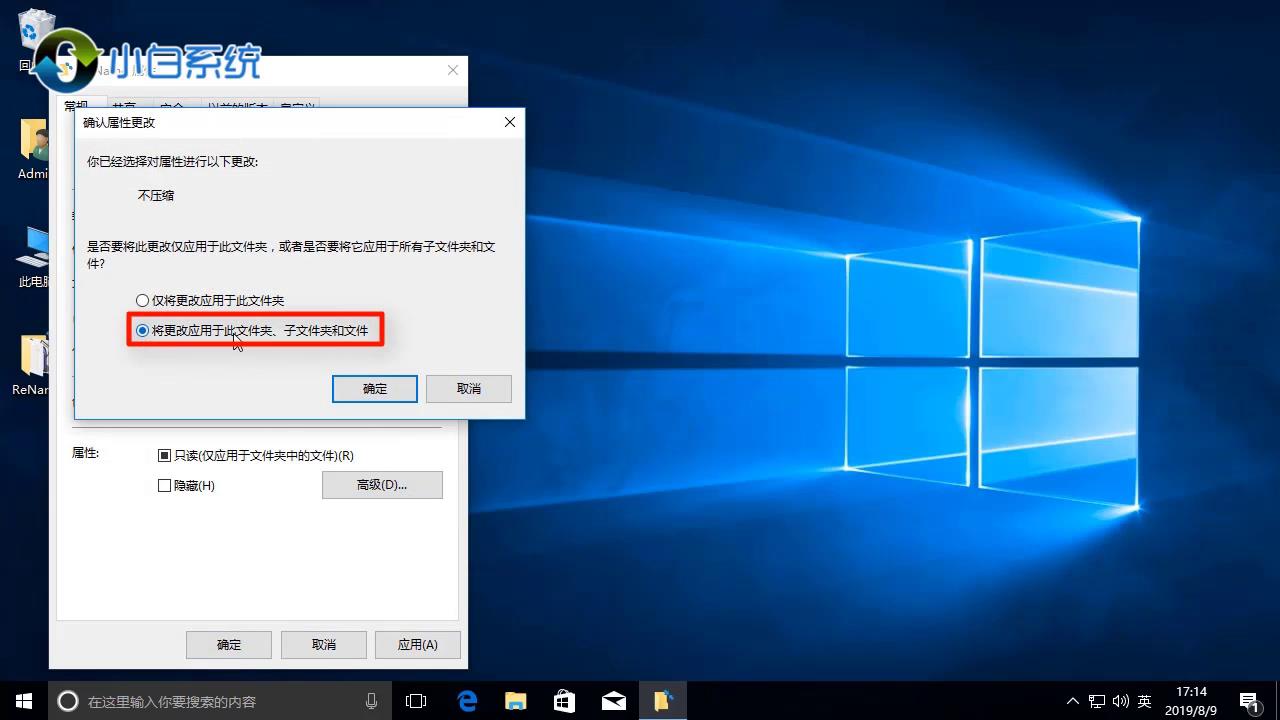The height and width of the screenshot is (720, 1280).
Task: Open the Recycle Bin on desktop
Action: (x=35, y=30)
